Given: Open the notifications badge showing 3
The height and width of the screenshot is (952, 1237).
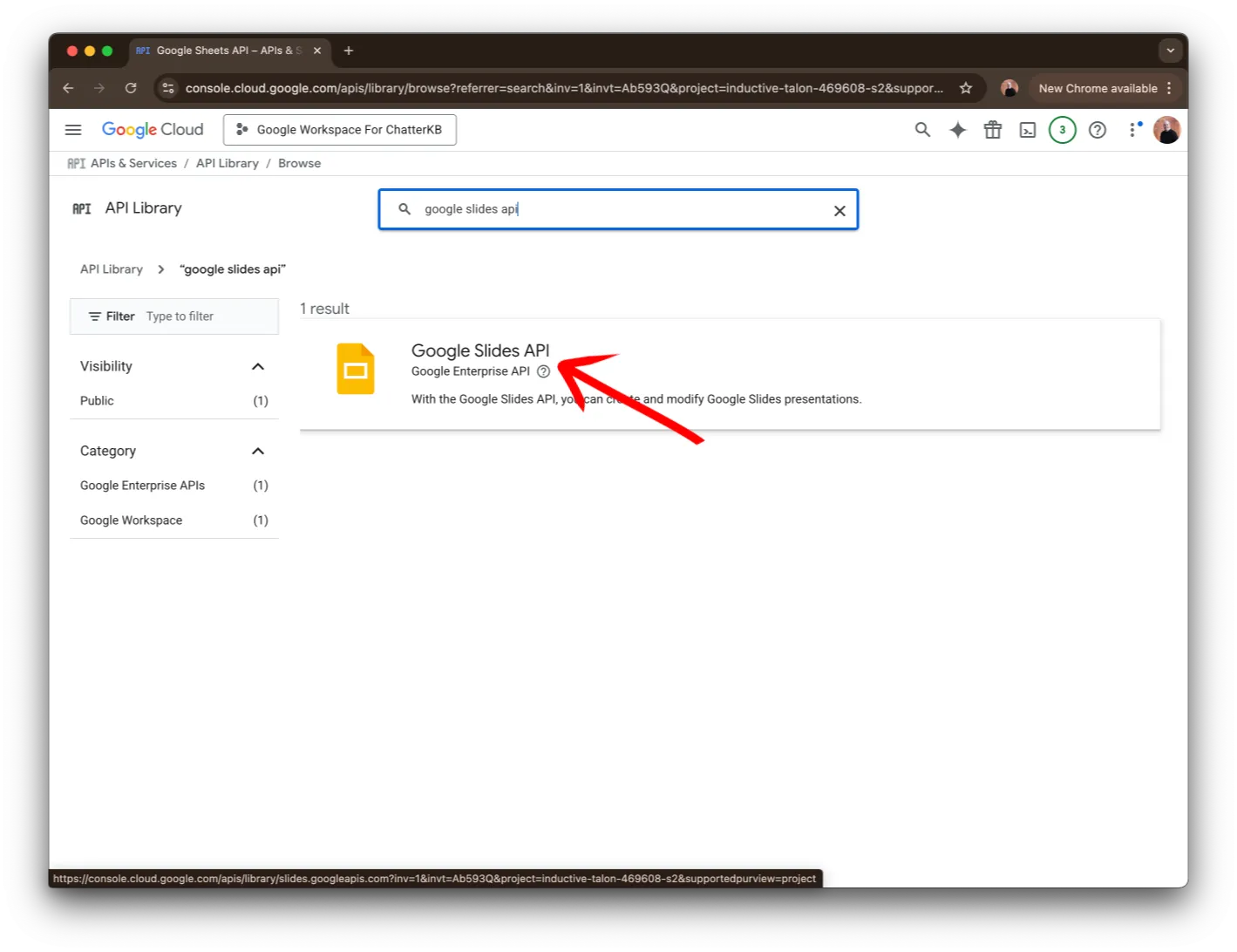Looking at the screenshot, I should (1062, 130).
